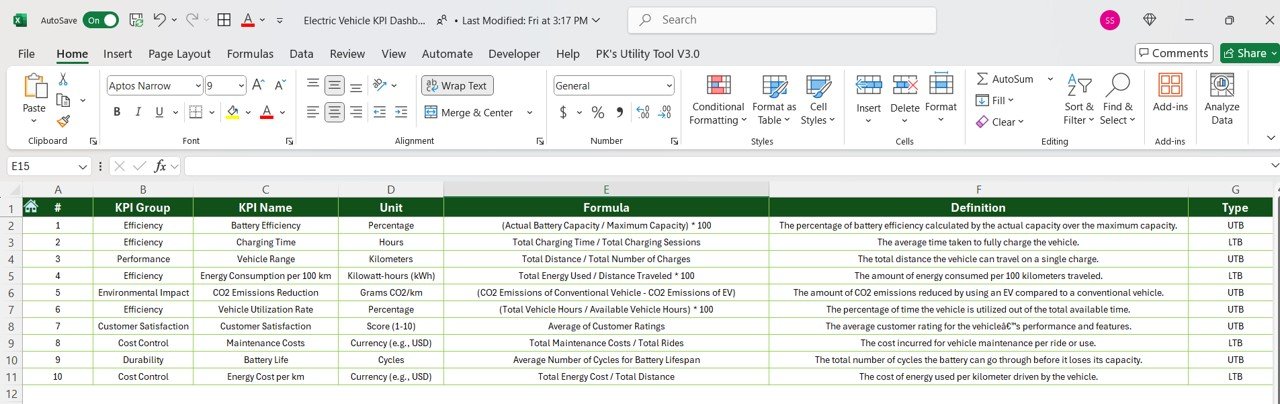The image size is (1280, 404).
Task: Toggle the AutoSave switch
Action: tap(100, 20)
